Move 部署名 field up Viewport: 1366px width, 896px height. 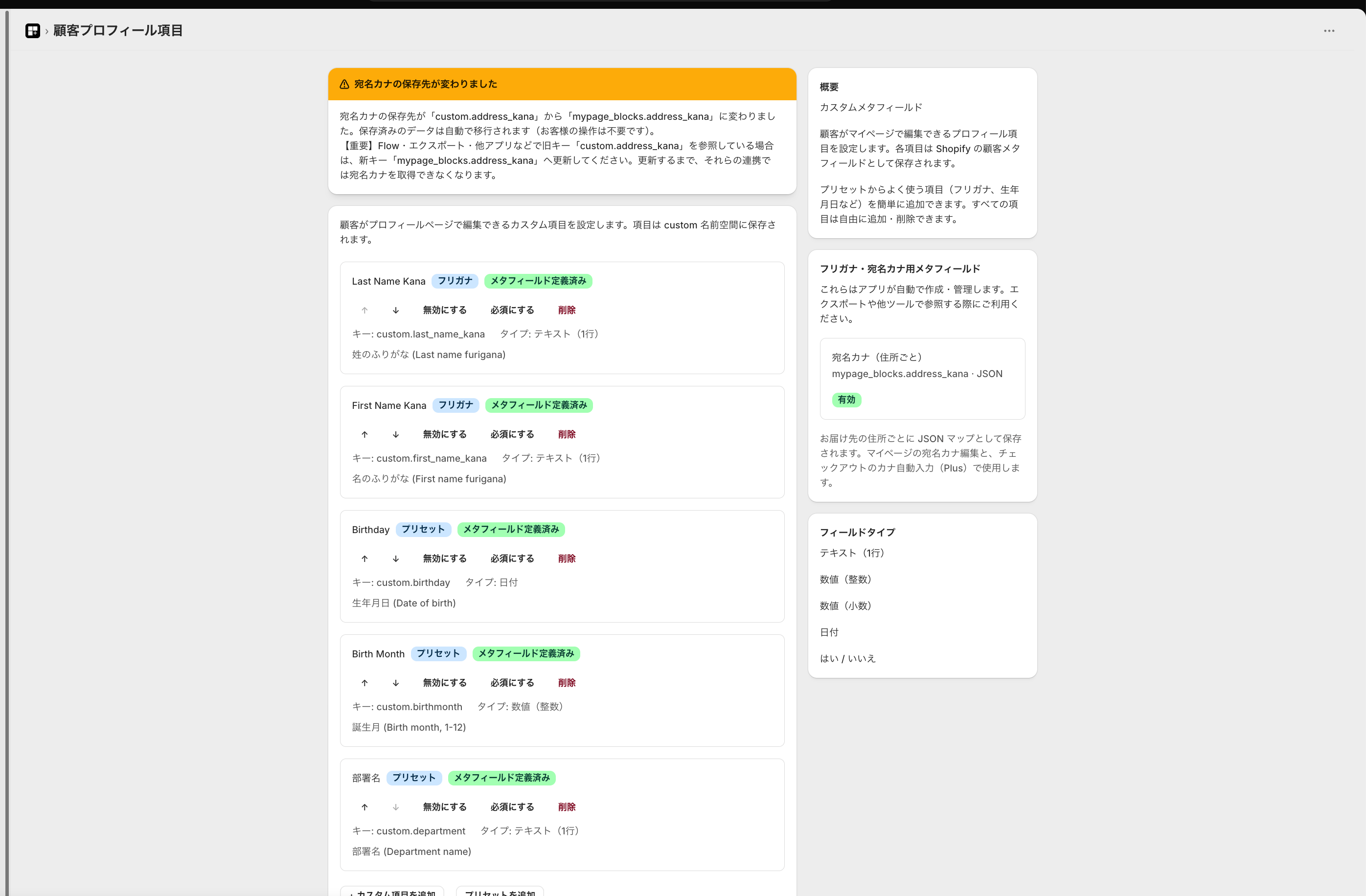point(364,807)
